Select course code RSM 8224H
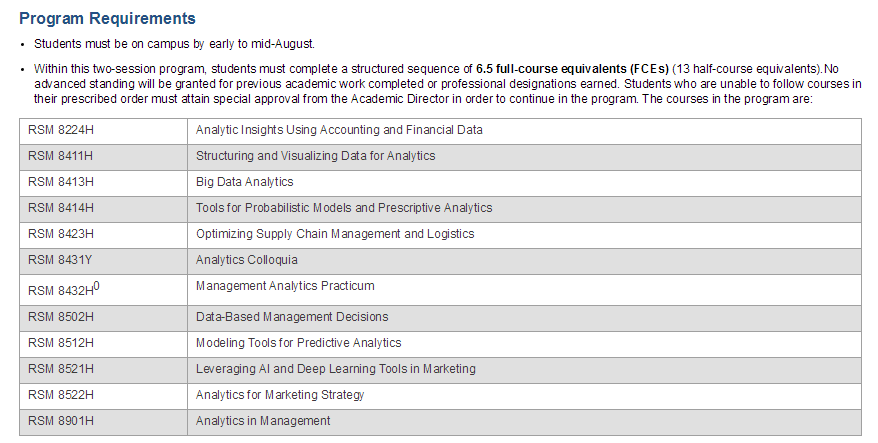Screen dimensions: 878x443 pos(61,130)
